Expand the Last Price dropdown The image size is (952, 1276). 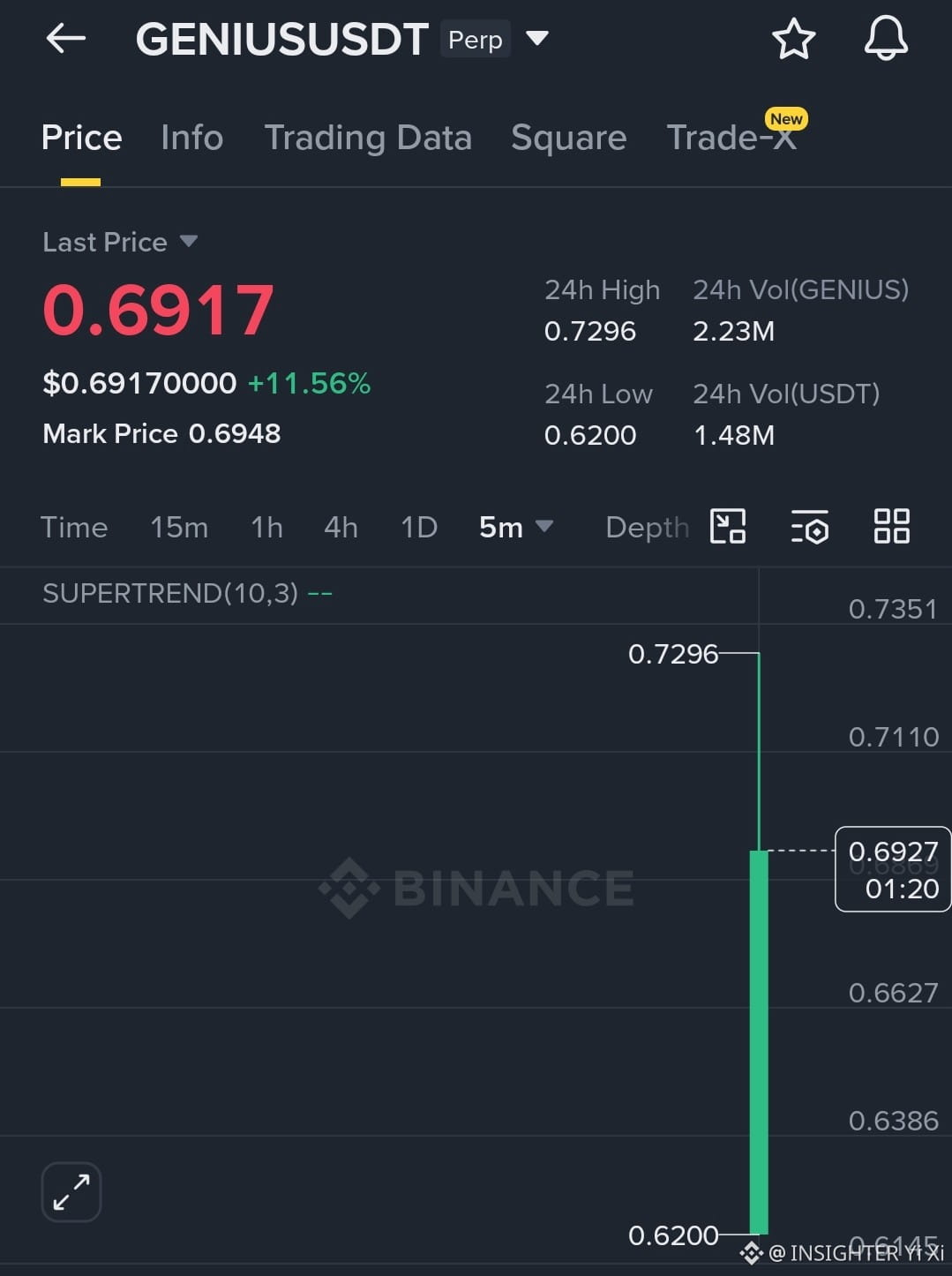point(188,241)
